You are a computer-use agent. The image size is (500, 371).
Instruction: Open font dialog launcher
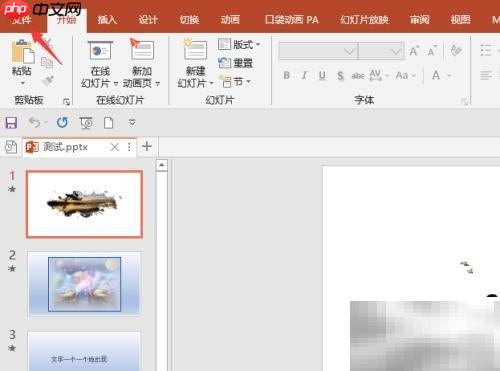(x=464, y=102)
